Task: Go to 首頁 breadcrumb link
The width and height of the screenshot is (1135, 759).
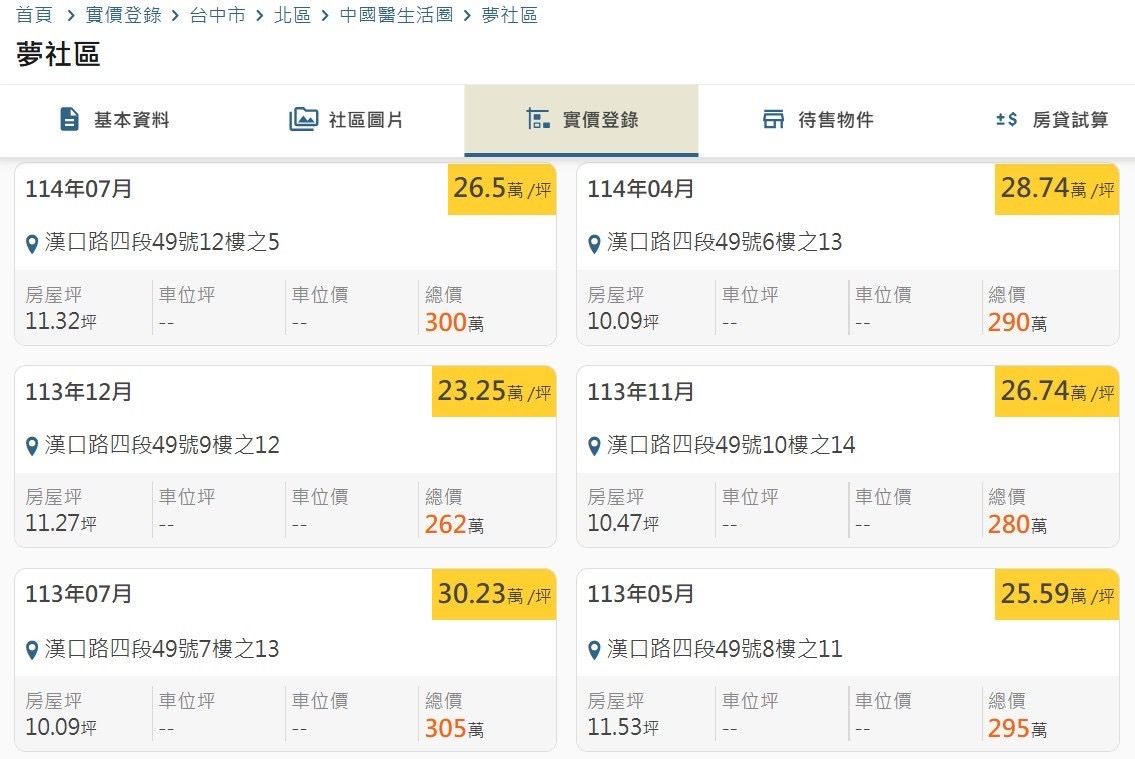Action: click(x=34, y=15)
